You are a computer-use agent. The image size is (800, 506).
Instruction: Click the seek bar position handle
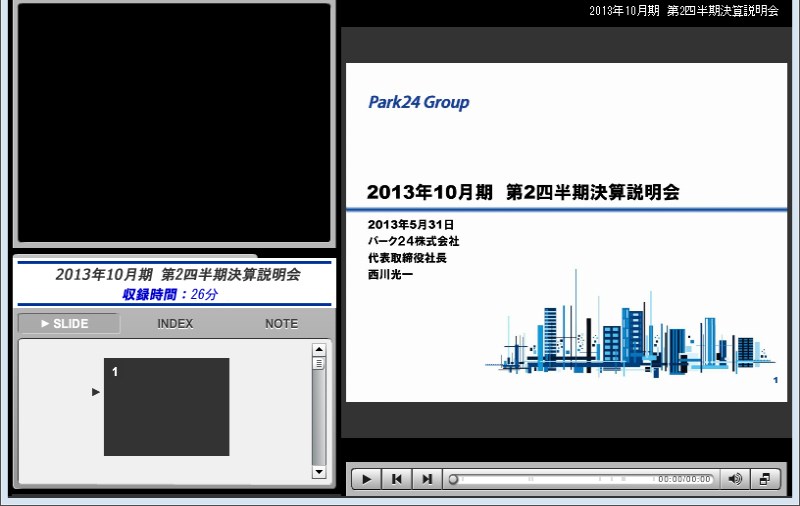coord(453,479)
